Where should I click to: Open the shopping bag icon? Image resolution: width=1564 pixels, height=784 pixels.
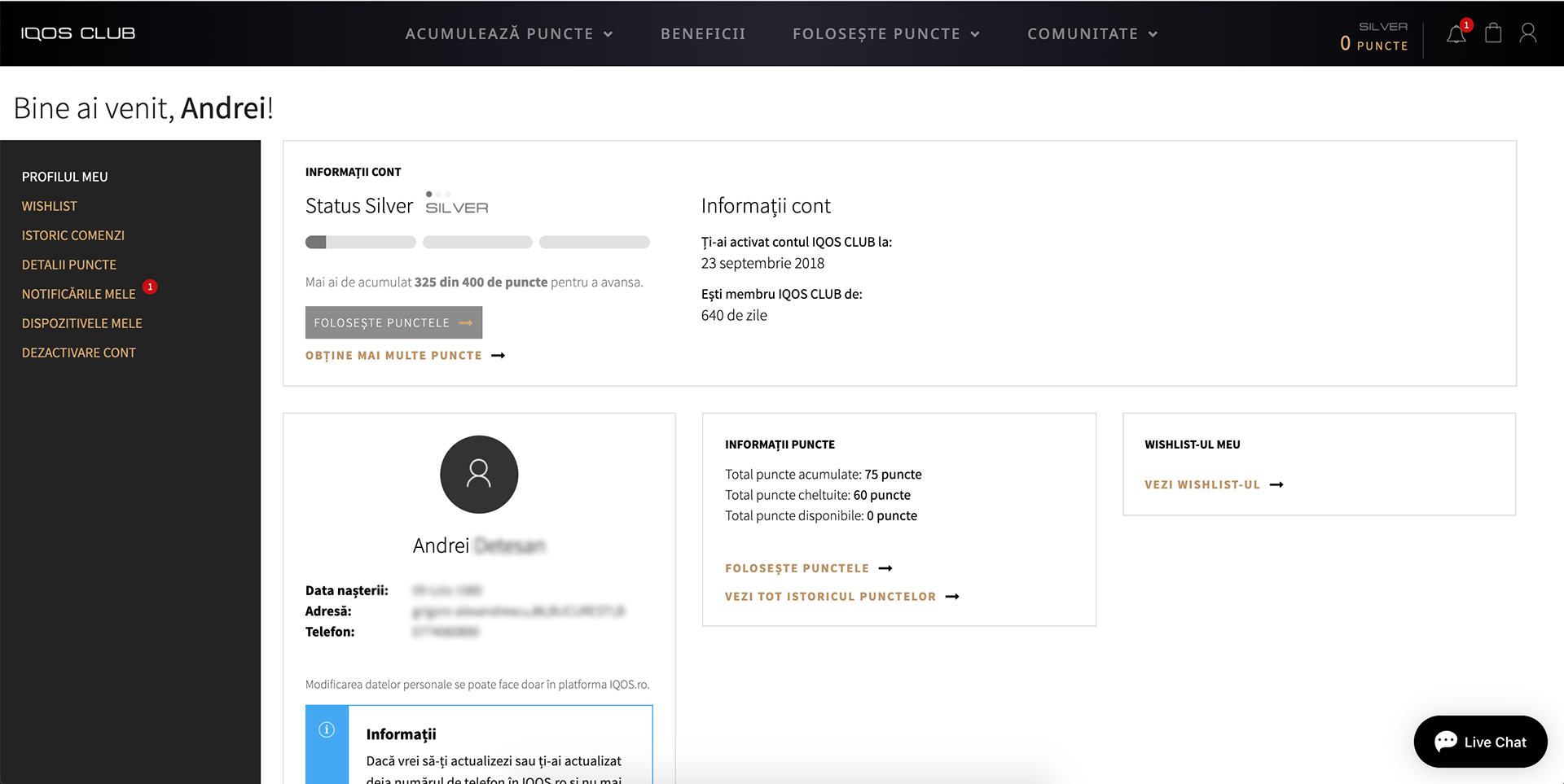[1493, 33]
